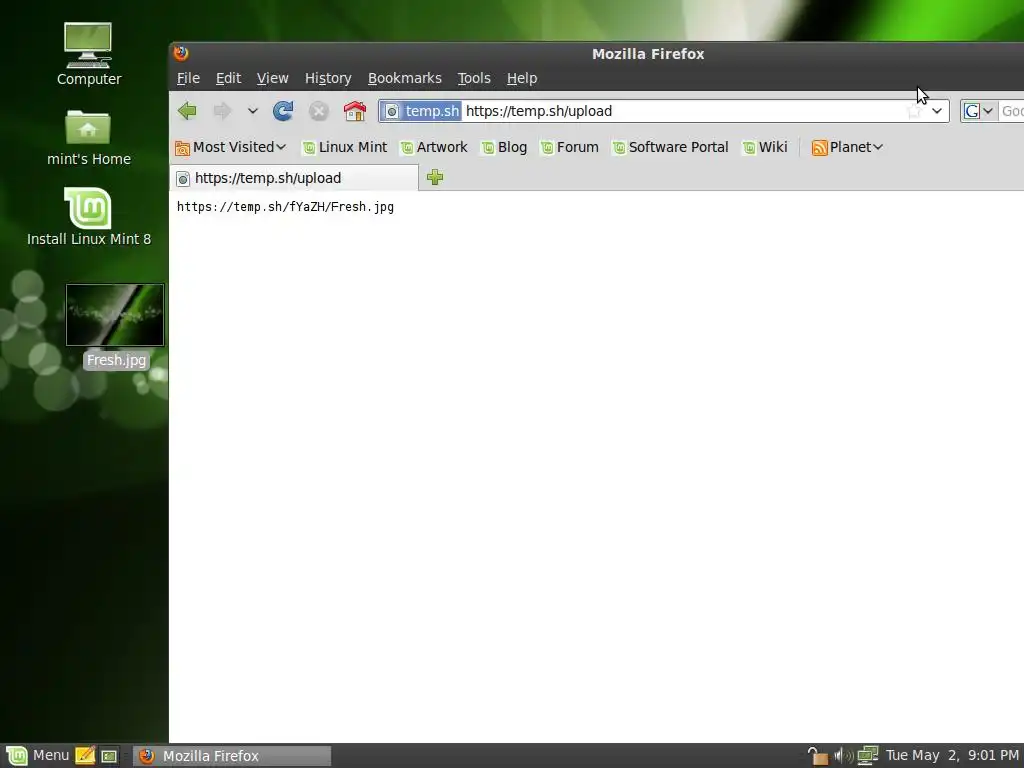Screen dimensions: 1024x768
Task: Click the temp.sh site identity button
Action: [422, 111]
